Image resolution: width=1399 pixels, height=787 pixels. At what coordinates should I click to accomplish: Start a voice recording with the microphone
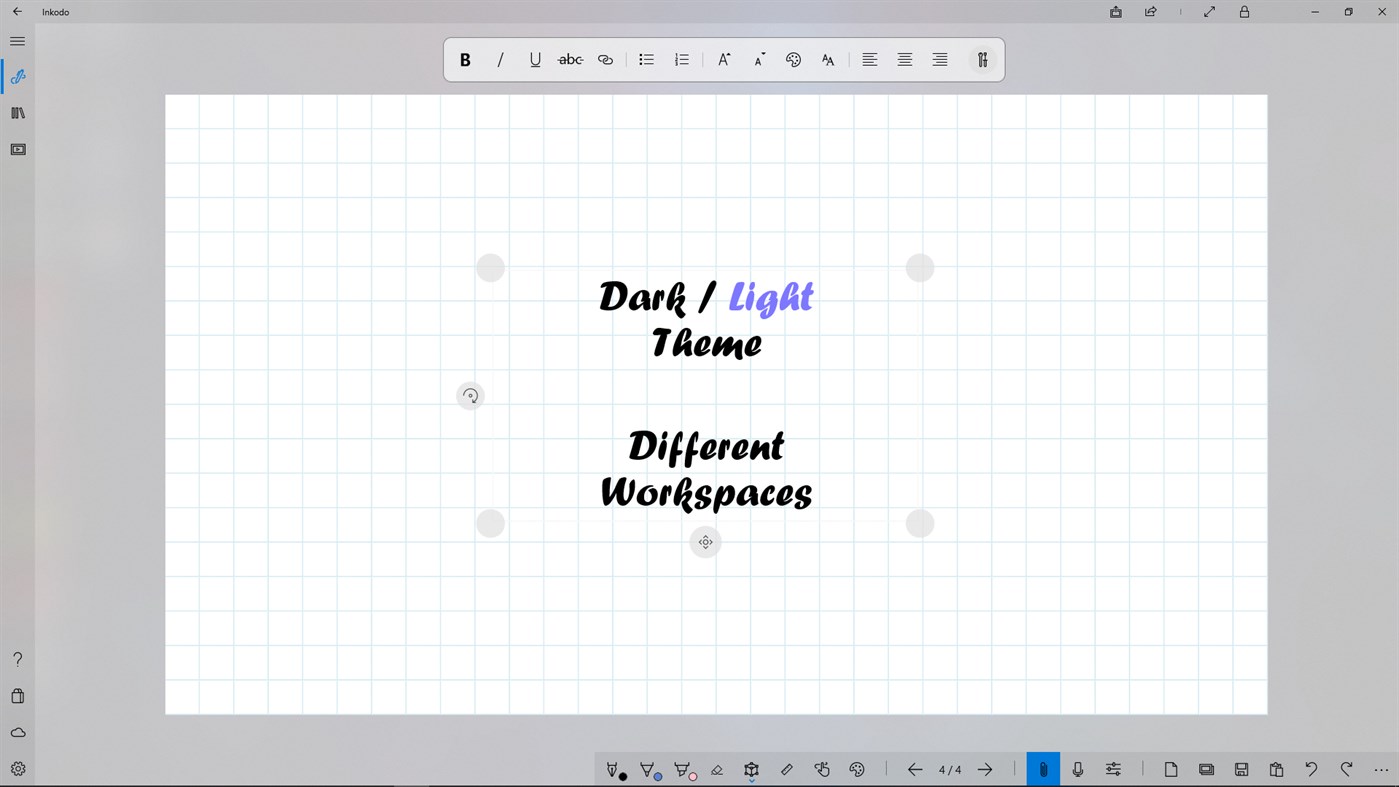click(x=1078, y=769)
